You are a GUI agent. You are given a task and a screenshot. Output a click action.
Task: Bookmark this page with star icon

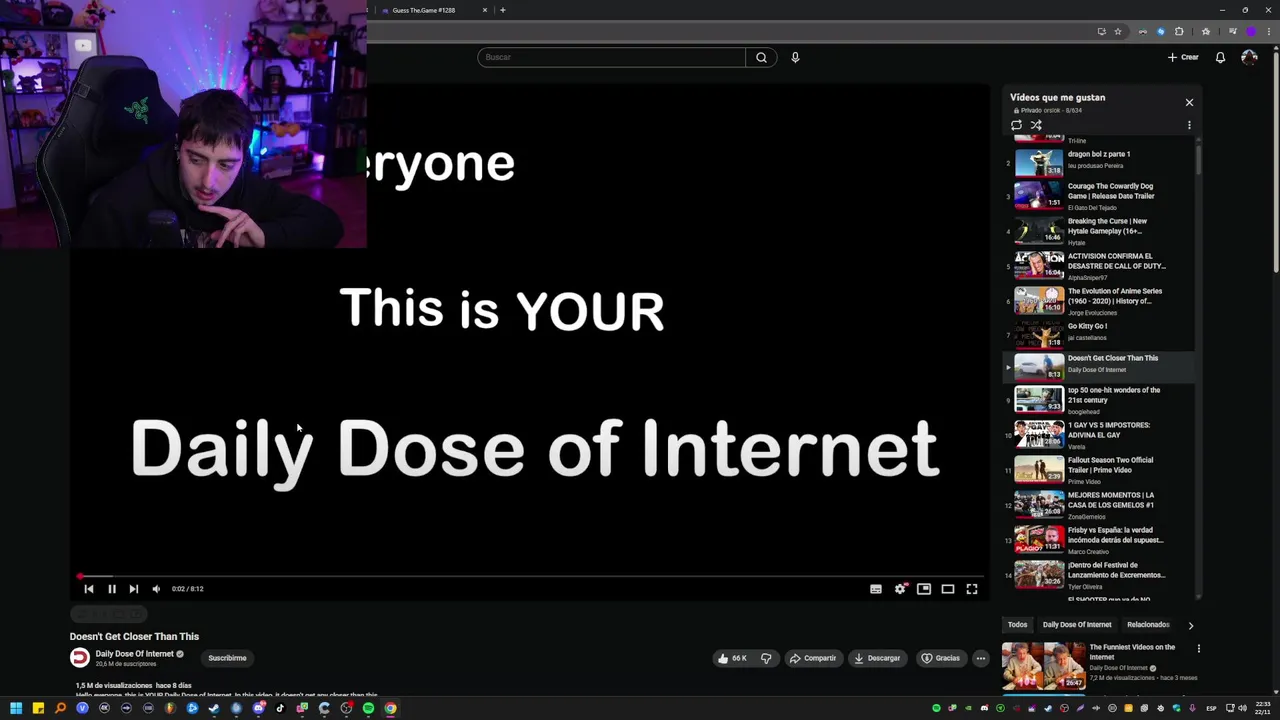[1118, 31]
